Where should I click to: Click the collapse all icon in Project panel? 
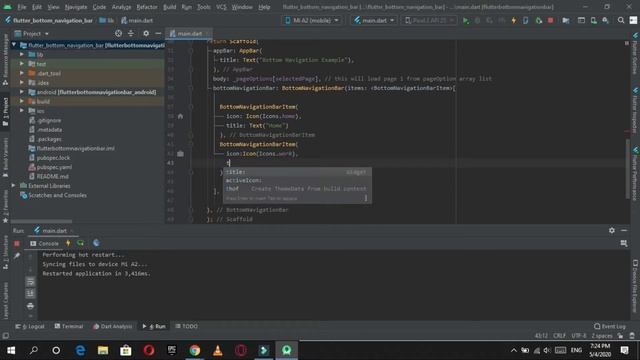pyautogui.click(x=131, y=33)
